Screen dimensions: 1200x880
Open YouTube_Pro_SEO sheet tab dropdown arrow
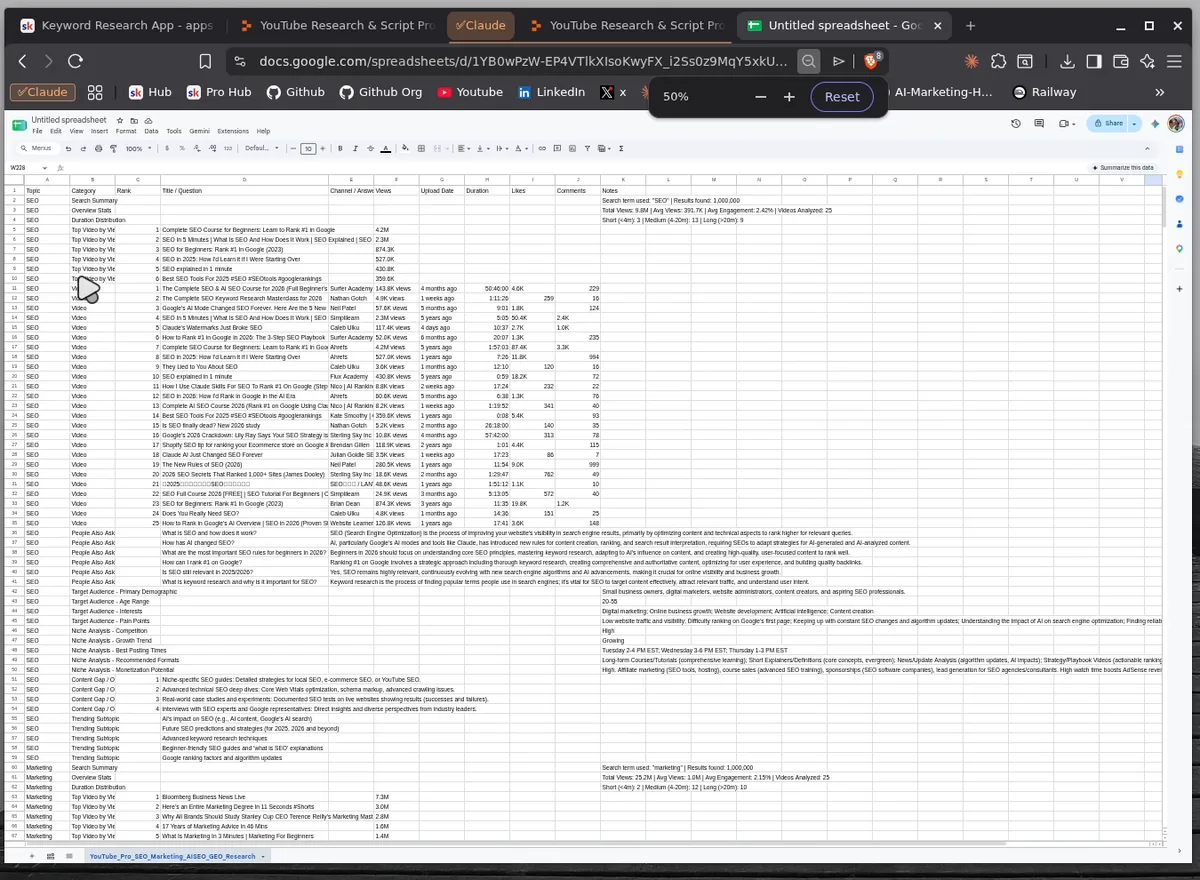263,856
